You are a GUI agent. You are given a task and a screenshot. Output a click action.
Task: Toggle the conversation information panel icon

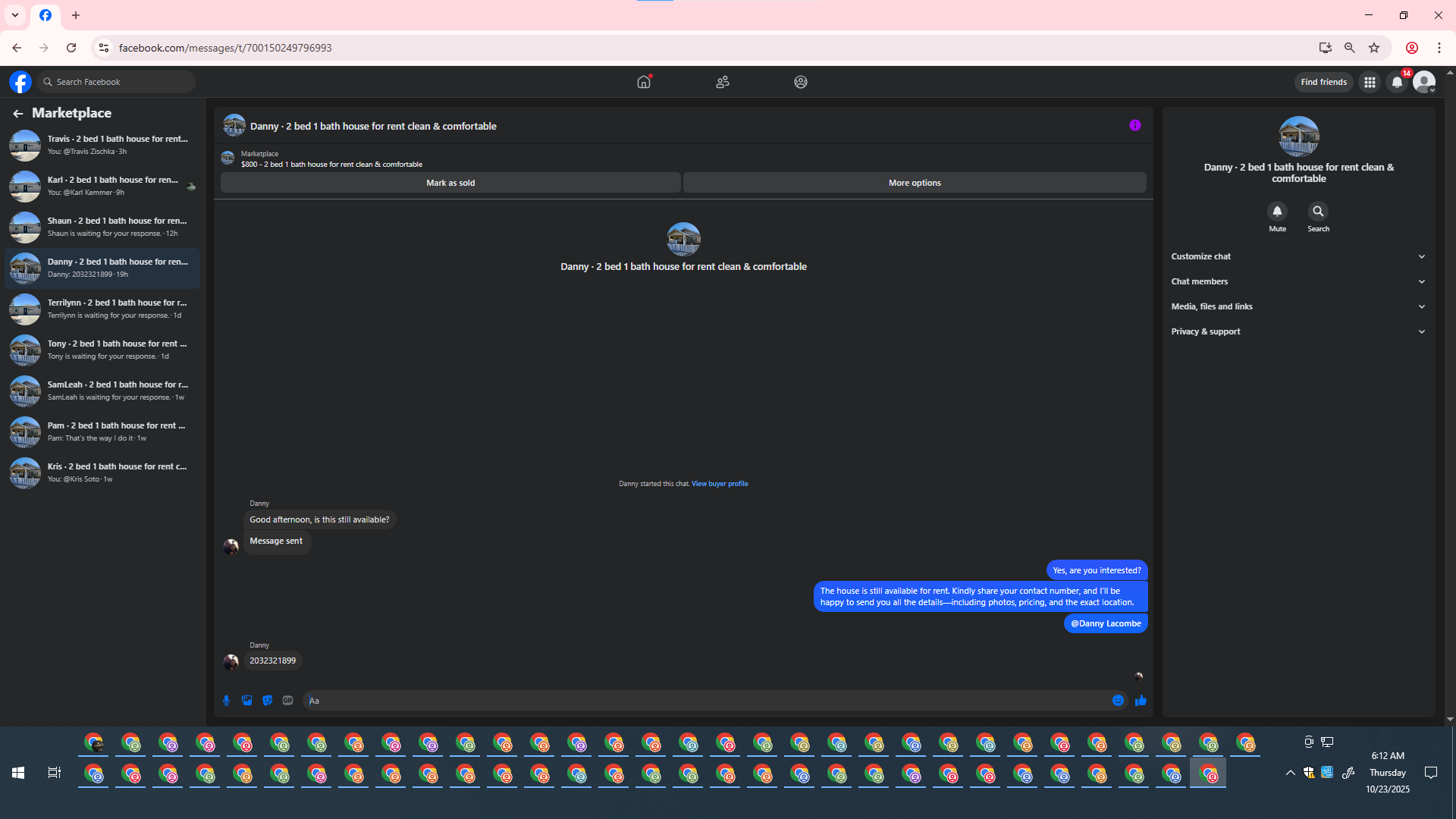tap(1134, 126)
